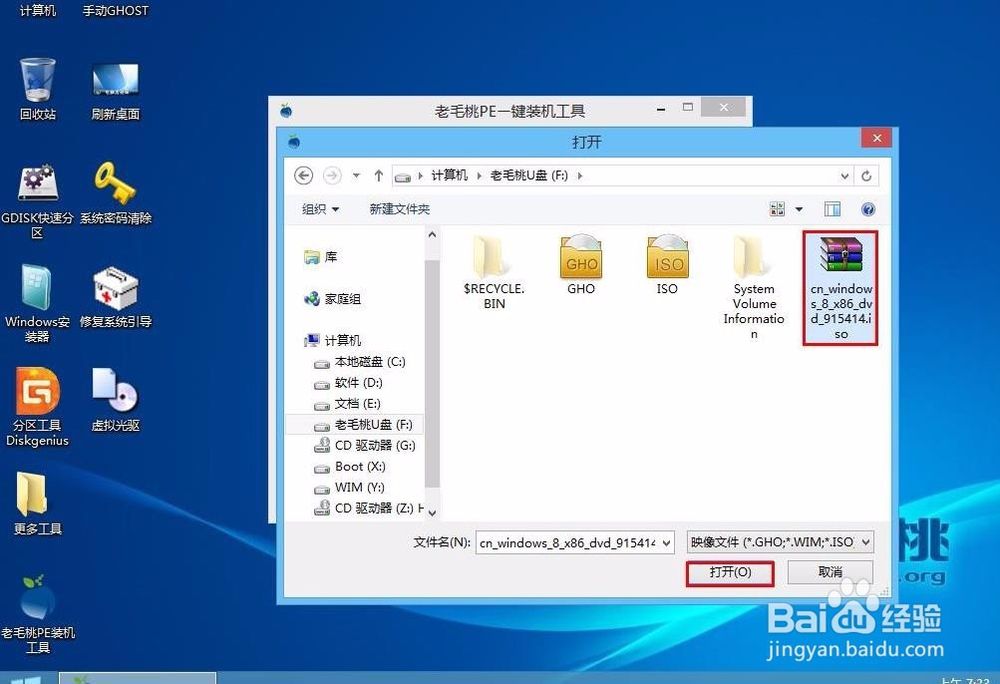The image size is (1000, 684).
Task: Show the preview pane
Action: point(832,209)
